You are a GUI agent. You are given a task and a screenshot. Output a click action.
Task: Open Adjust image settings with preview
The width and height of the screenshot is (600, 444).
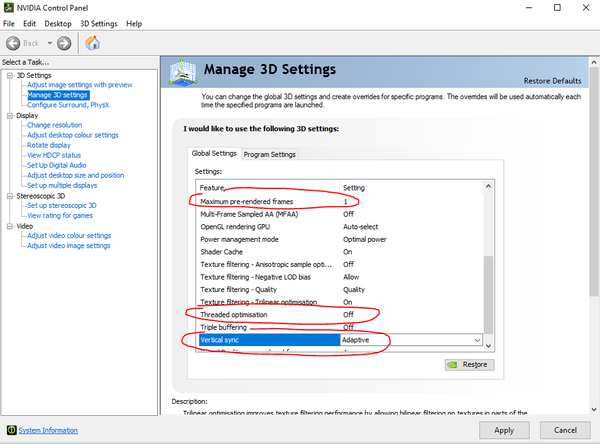[x=80, y=85]
